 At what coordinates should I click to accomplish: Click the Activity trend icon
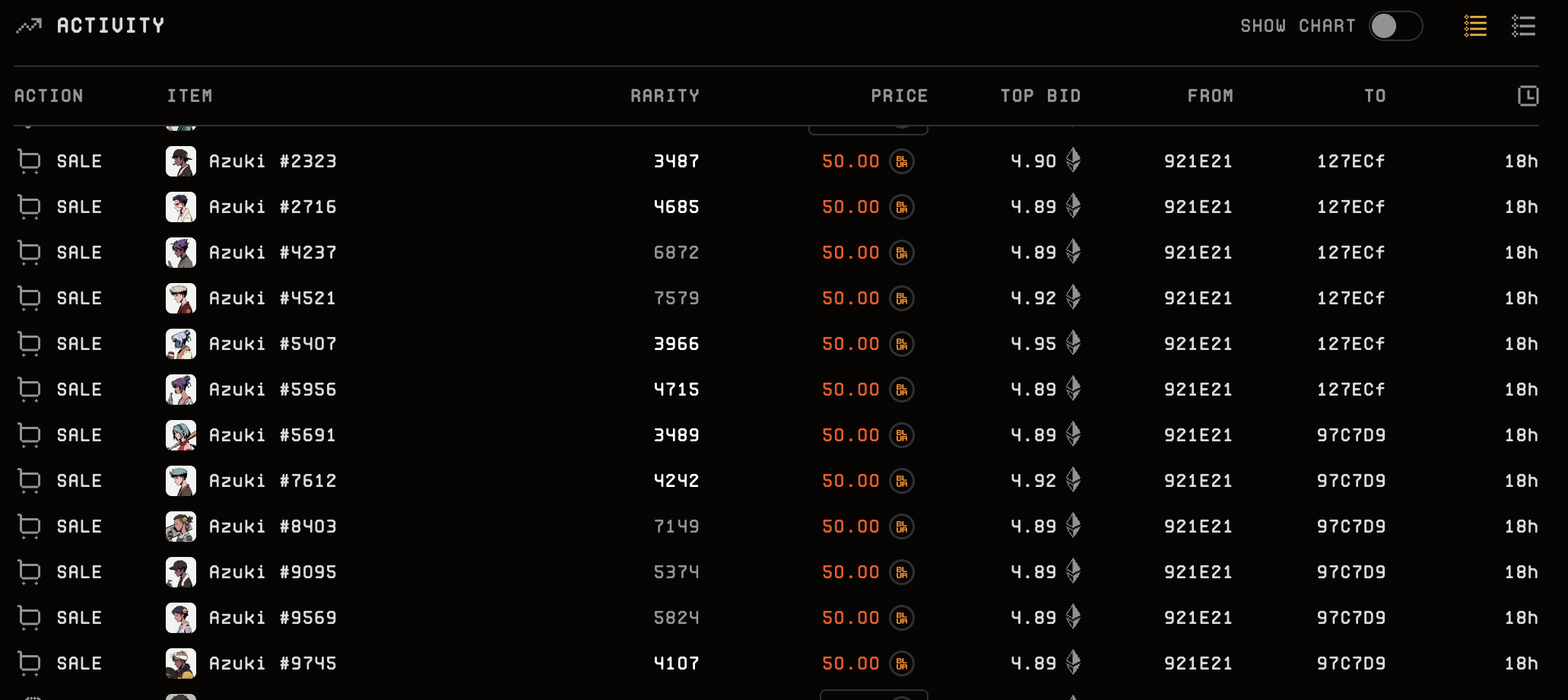pos(29,27)
